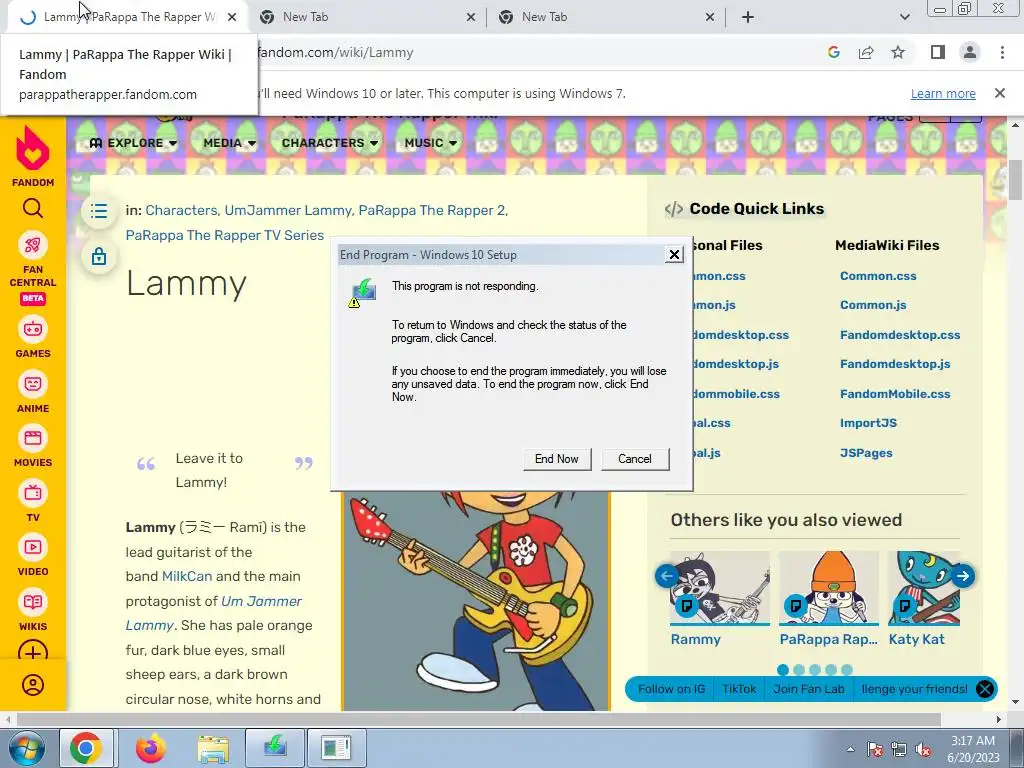Expand the Explore dropdown menu

(x=133, y=143)
